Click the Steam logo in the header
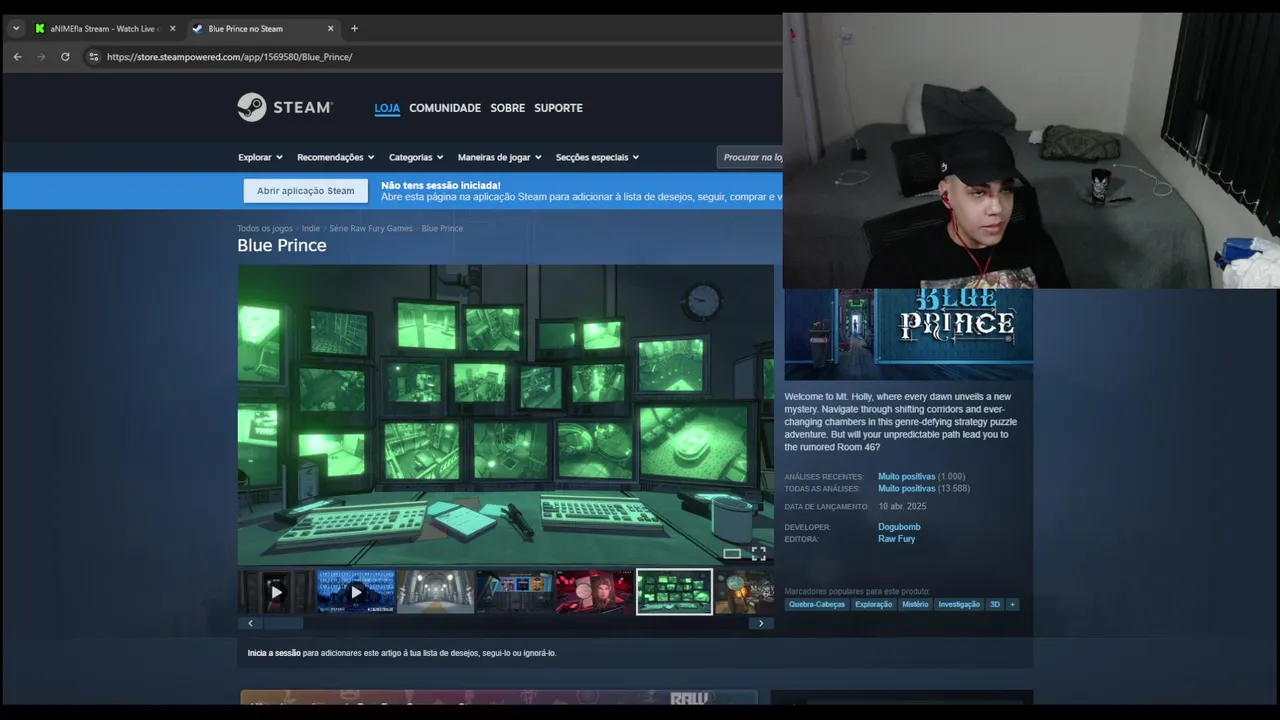This screenshot has height=720, width=1280. pos(285,107)
